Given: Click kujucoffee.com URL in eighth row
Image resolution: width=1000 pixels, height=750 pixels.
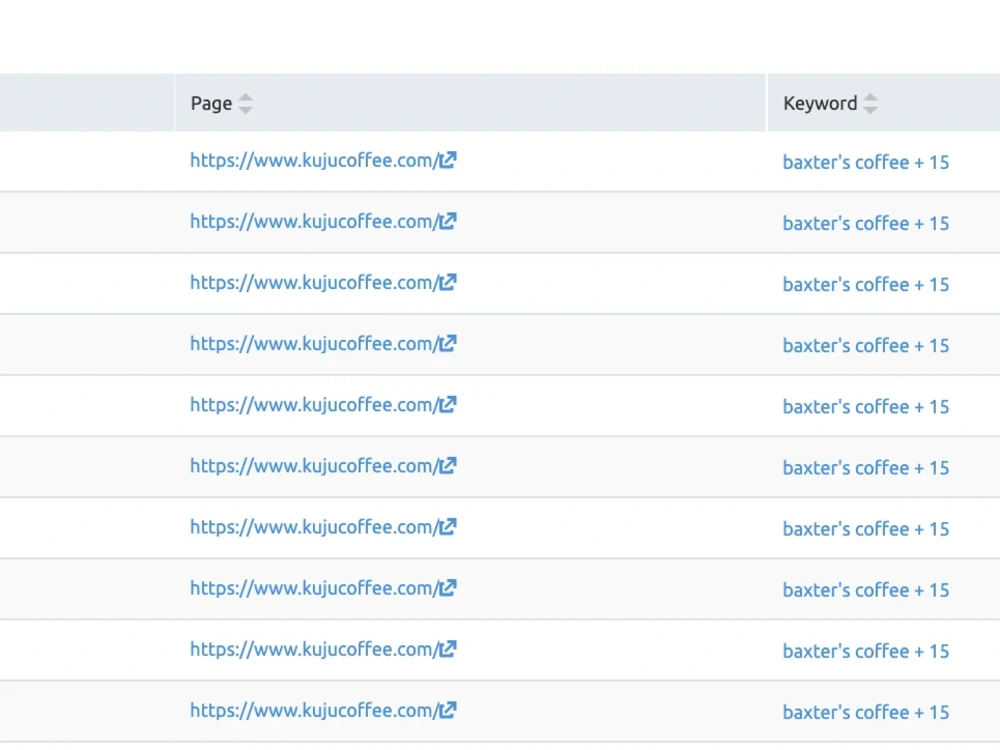Looking at the screenshot, I should (x=314, y=589).
